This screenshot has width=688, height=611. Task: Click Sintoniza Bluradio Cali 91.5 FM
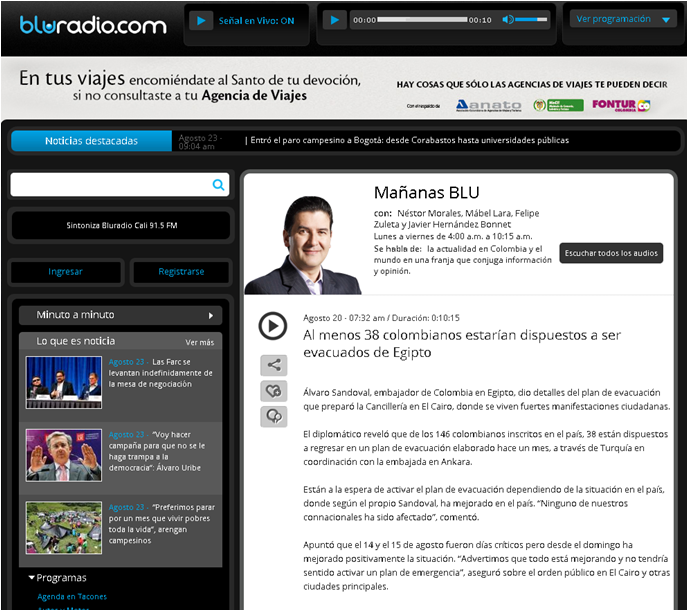(121, 225)
